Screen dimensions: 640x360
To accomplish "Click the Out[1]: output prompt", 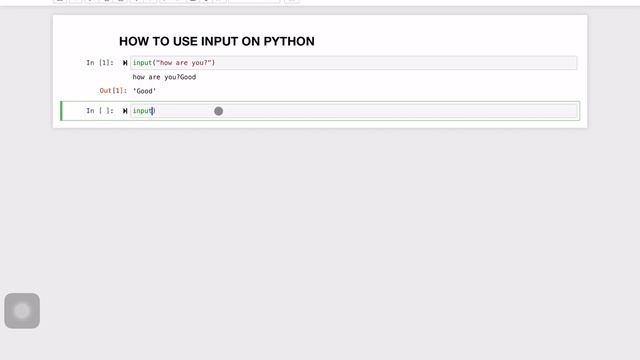I will click(x=113, y=91).
